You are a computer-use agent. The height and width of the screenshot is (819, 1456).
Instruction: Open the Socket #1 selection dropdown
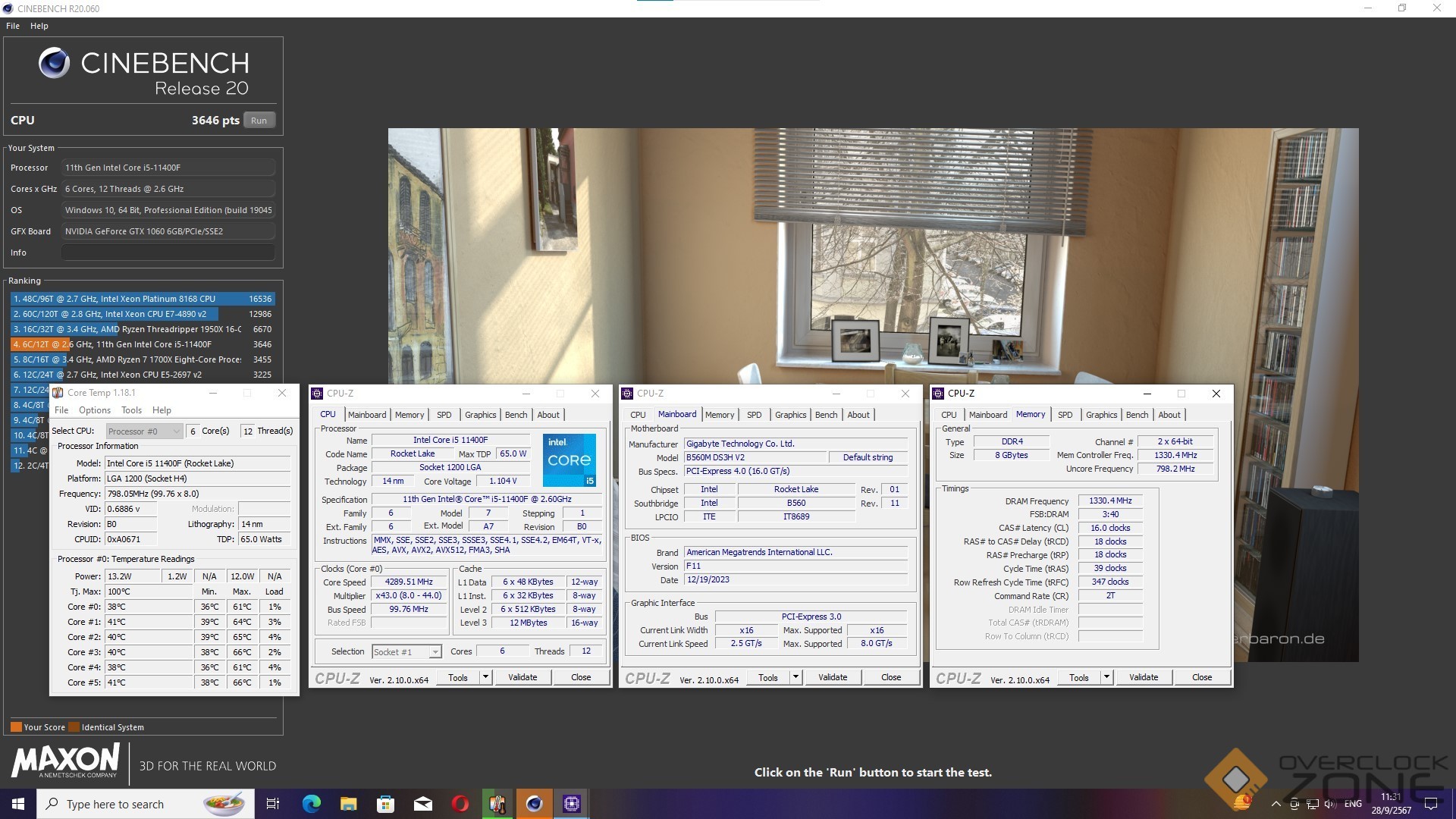click(406, 652)
